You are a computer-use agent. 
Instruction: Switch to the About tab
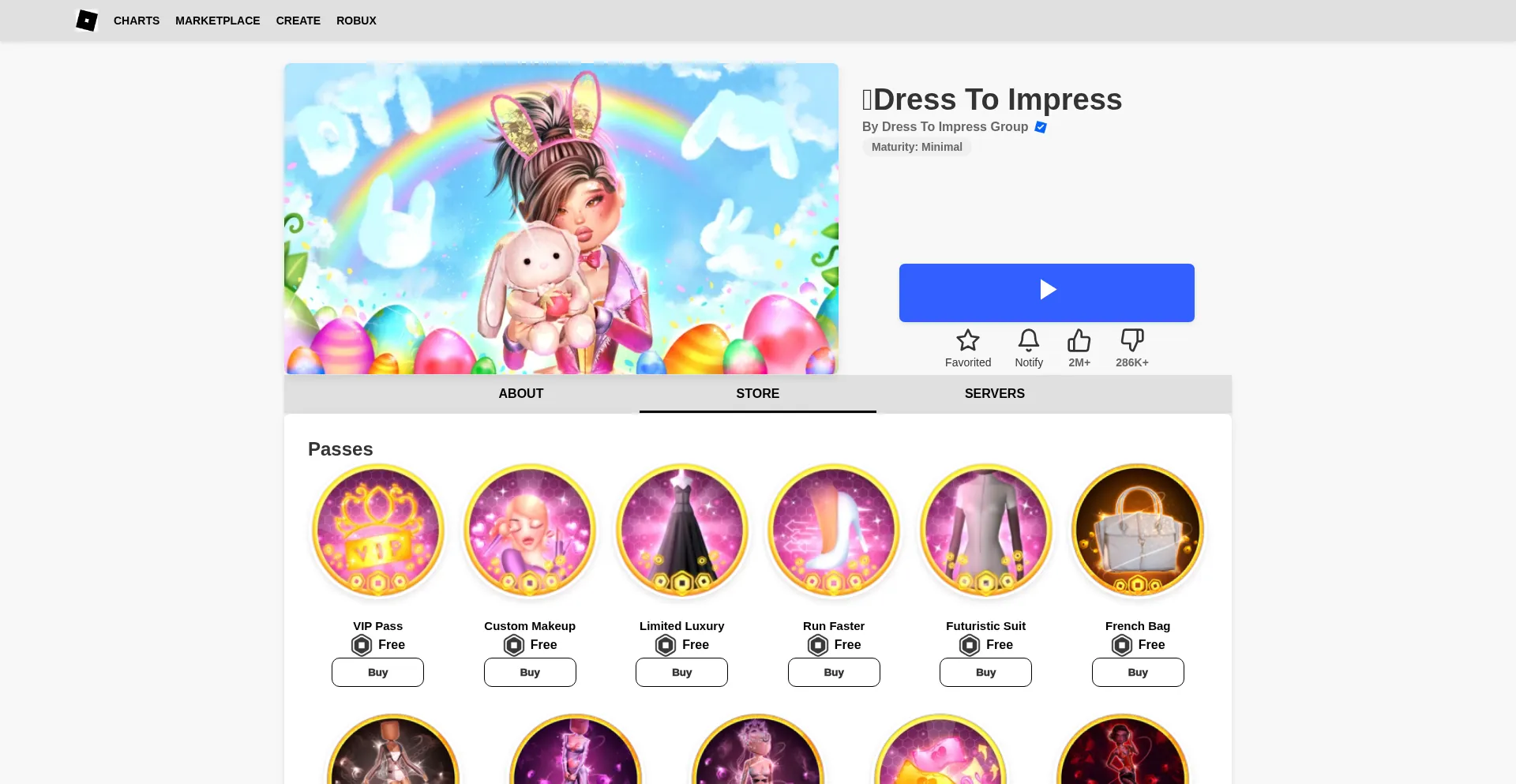click(x=521, y=393)
